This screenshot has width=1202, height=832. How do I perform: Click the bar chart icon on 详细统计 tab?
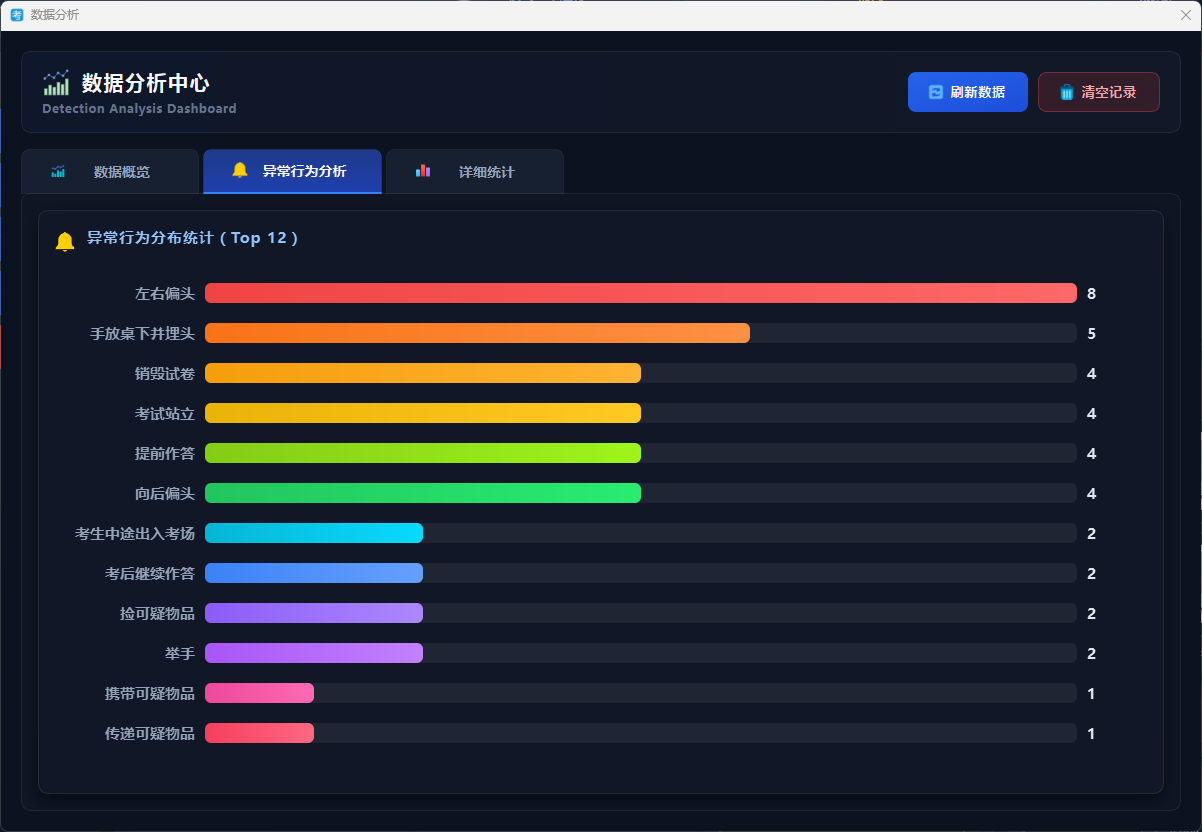pyautogui.click(x=423, y=171)
